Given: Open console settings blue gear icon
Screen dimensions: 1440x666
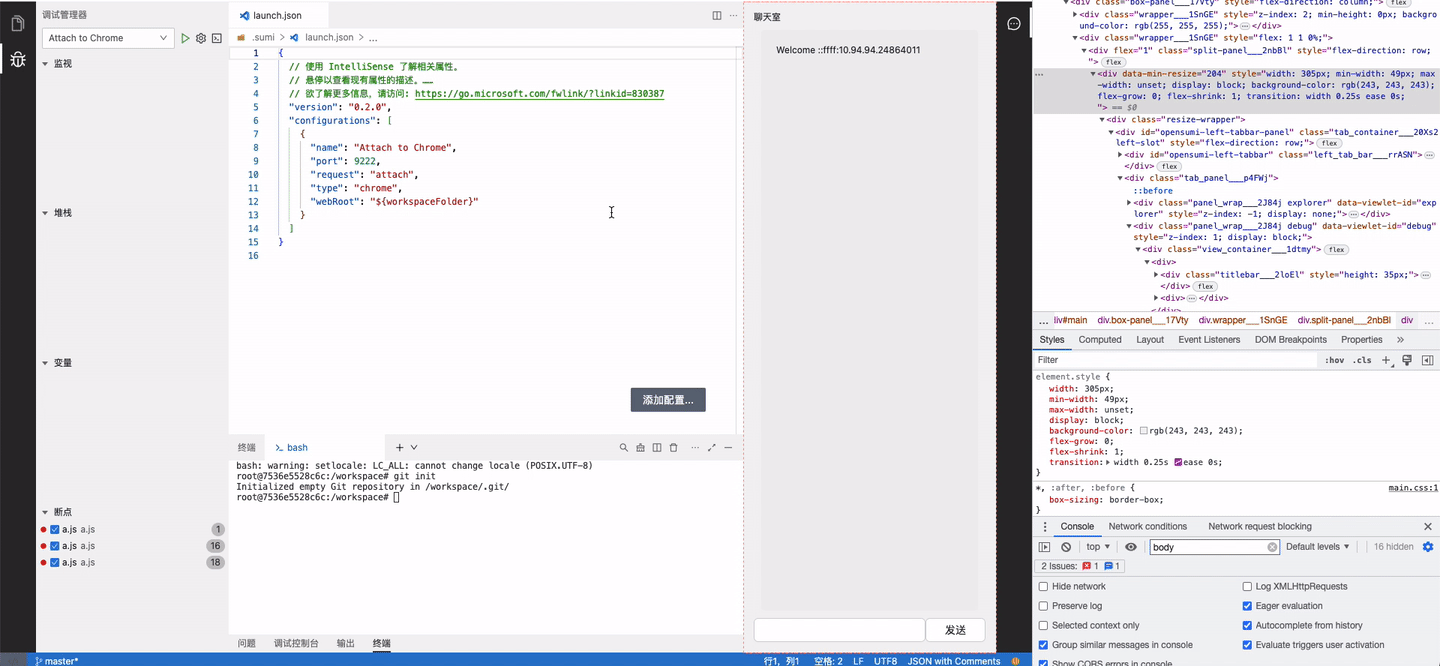Looking at the screenshot, I should 1428,547.
